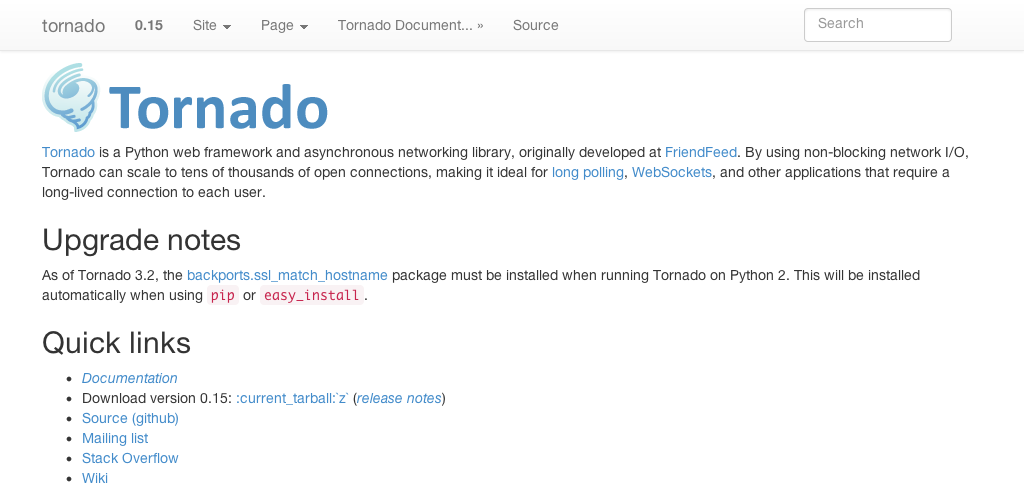The height and width of the screenshot is (500, 1024).
Task: Download via the current_tarball link
Action: click(292, 399)
